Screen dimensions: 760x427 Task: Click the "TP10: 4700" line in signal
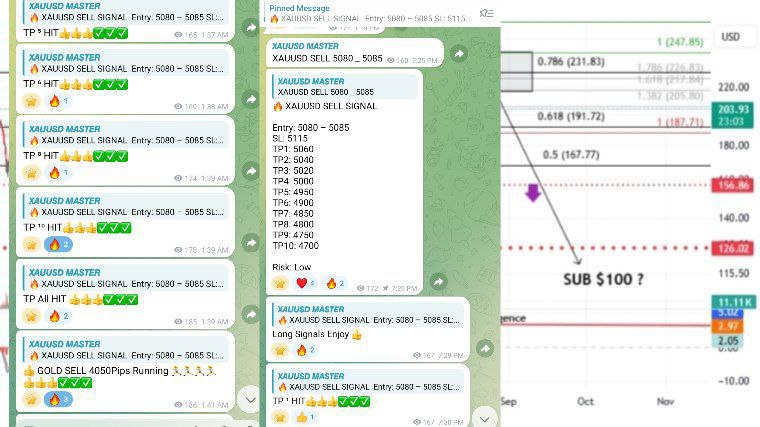point(296,246)
